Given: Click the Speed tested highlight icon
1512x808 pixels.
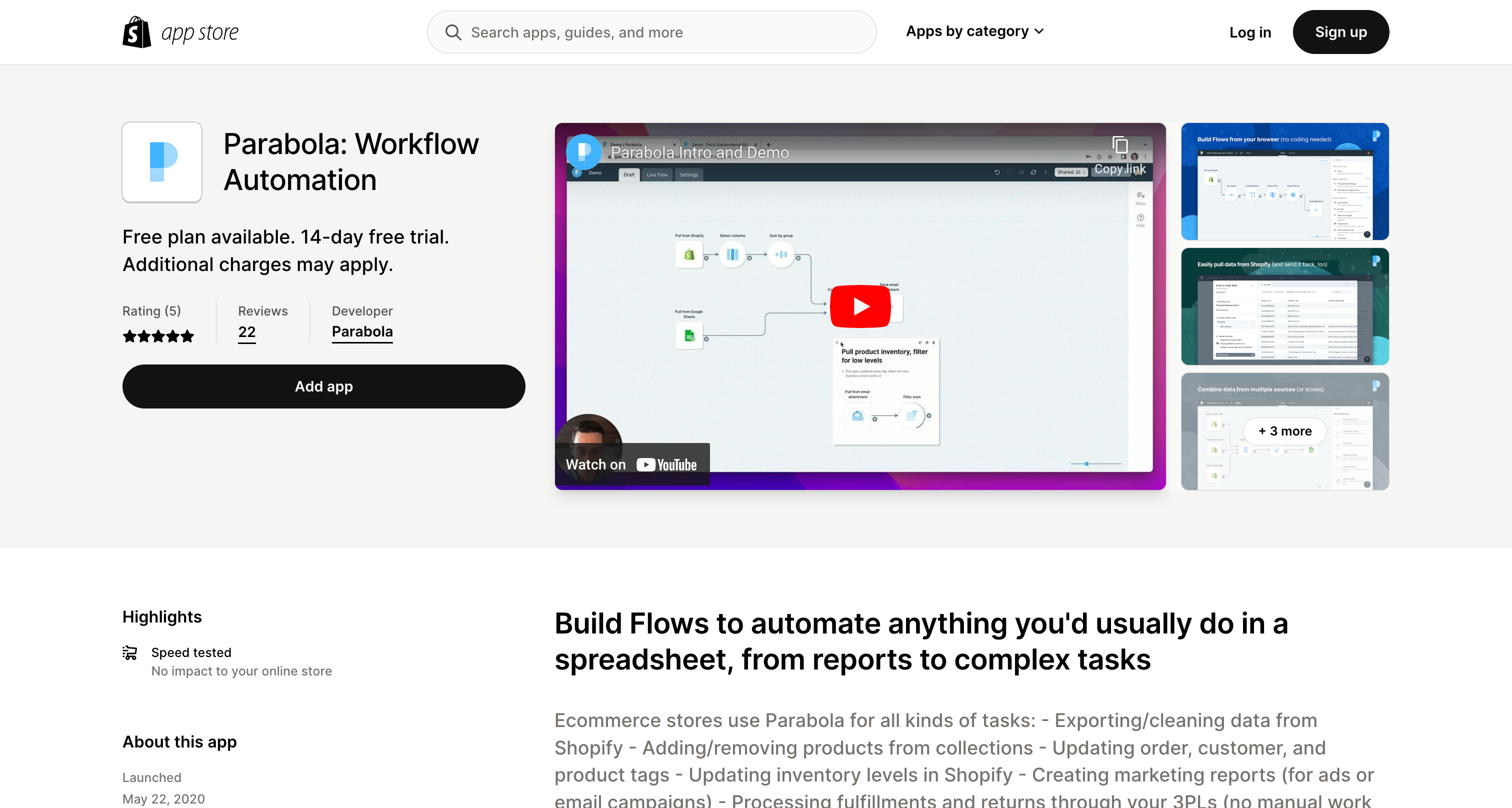Looking at the screenshot, I should coord(129,652).
